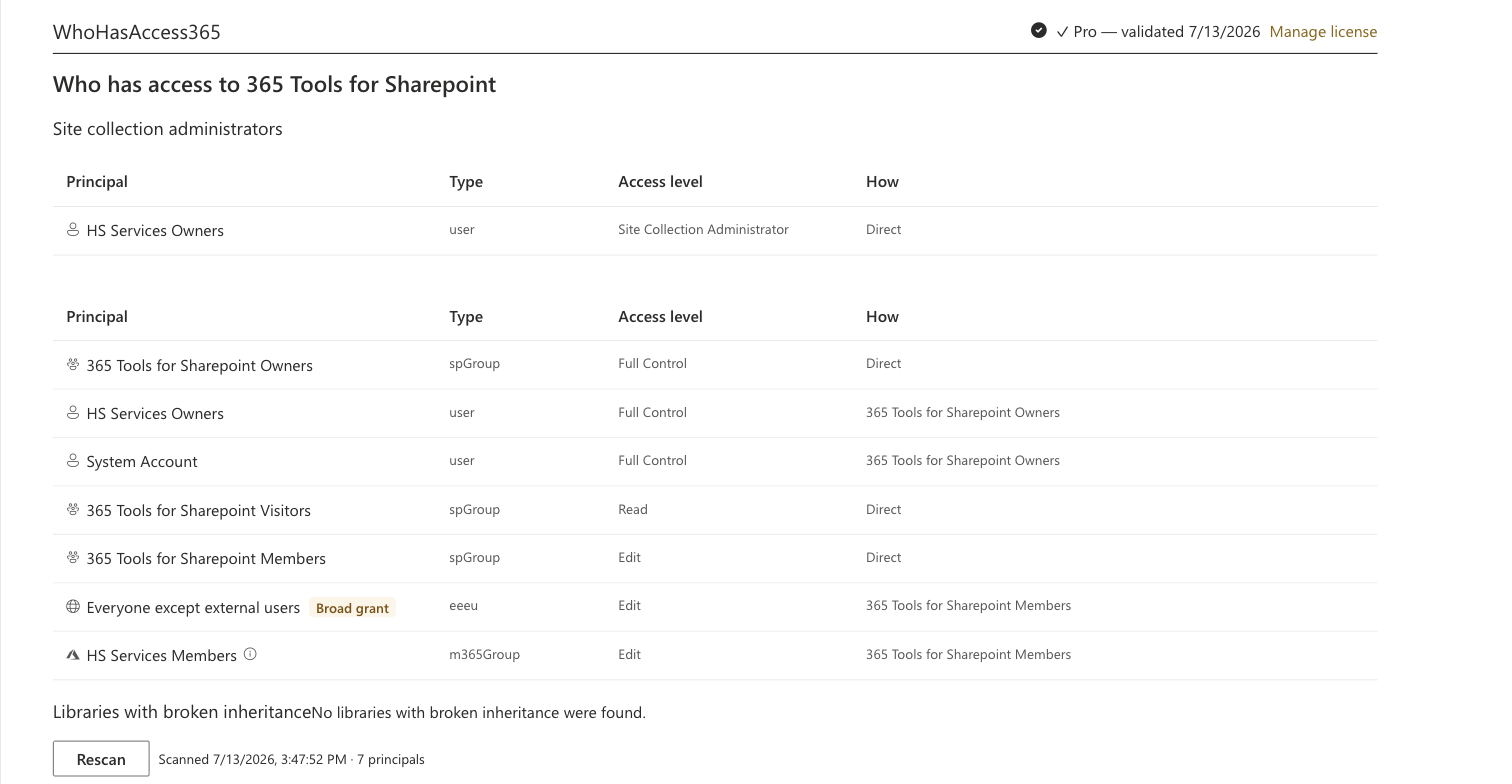Viewport: 1512px width, 784px height.
Task: Click the group icon of Sharepoint Owners row
Action: [73, 365]
